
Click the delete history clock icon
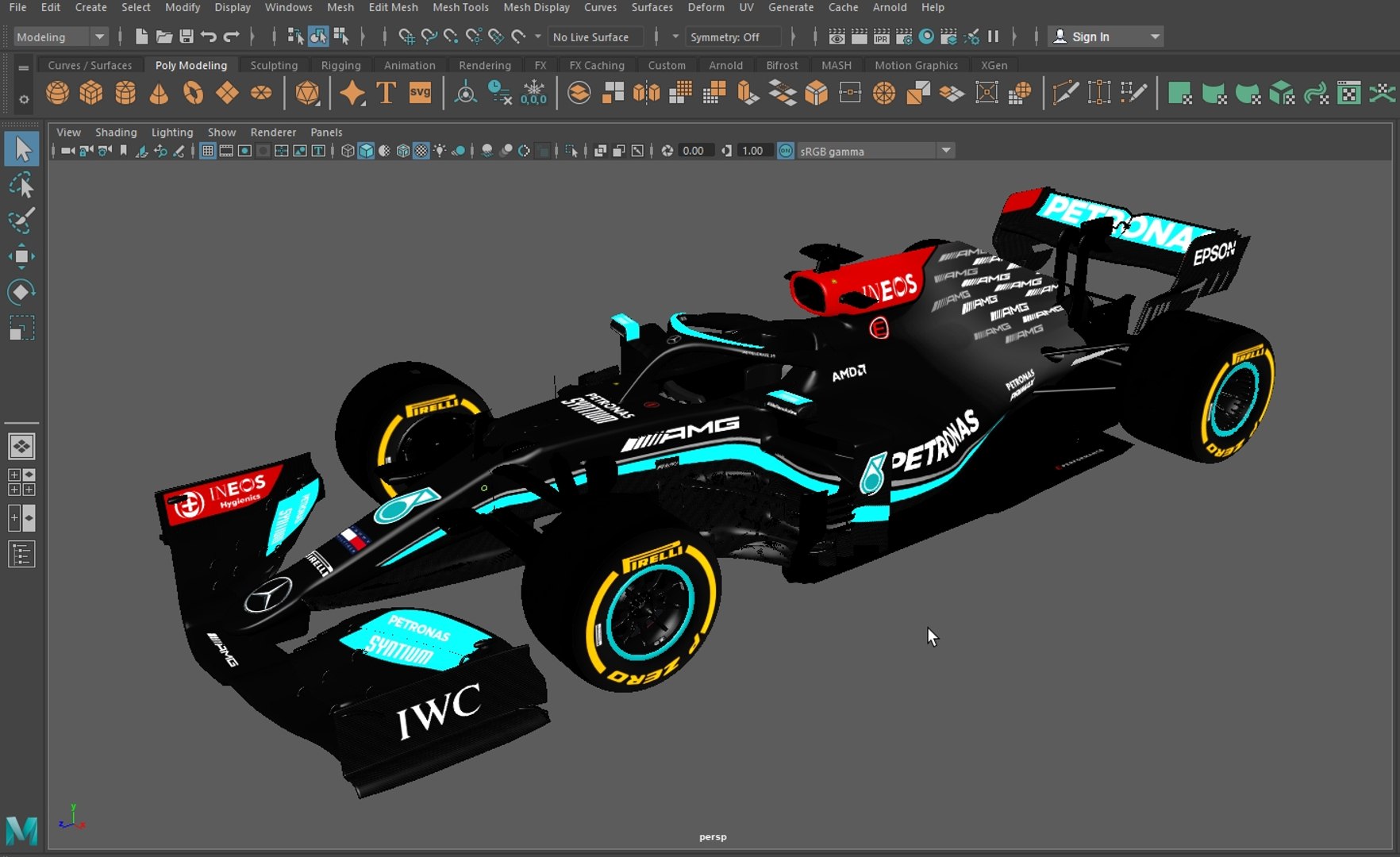(499, 94)
